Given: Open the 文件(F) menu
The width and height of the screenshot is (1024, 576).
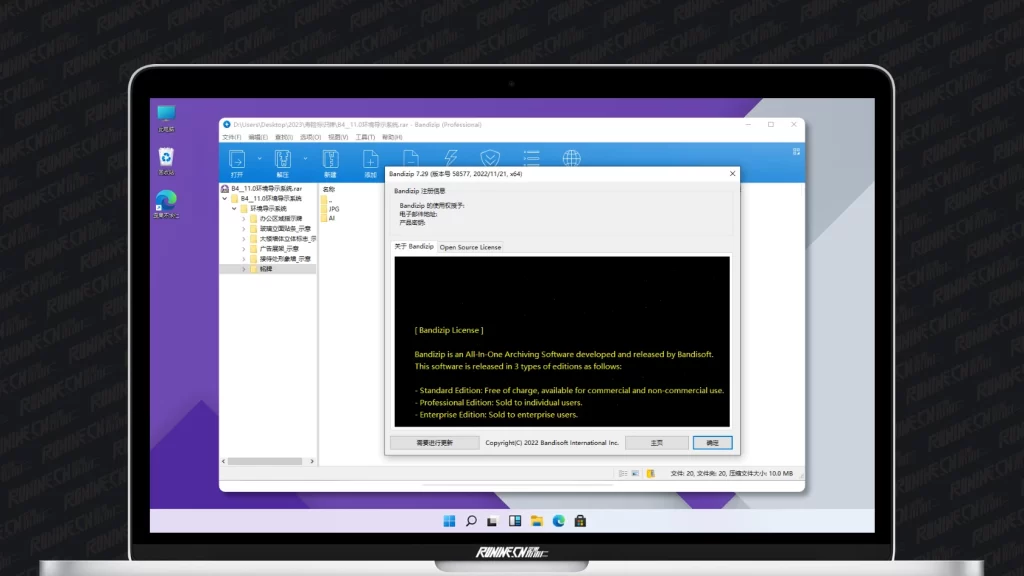Looking at the screenshot, I should coord(232,137).
